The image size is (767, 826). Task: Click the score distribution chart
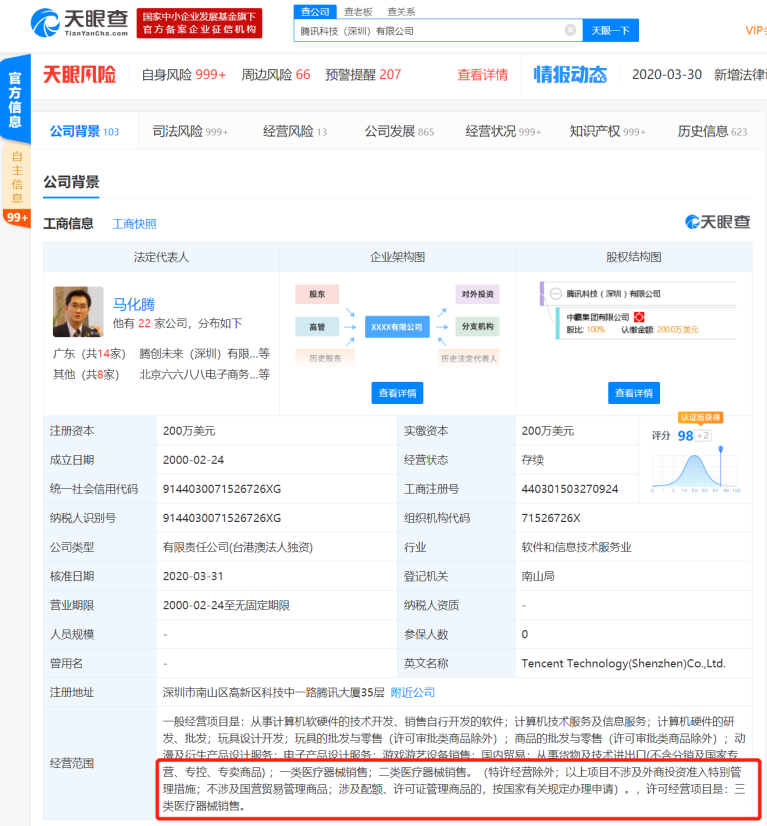(695, 471)
